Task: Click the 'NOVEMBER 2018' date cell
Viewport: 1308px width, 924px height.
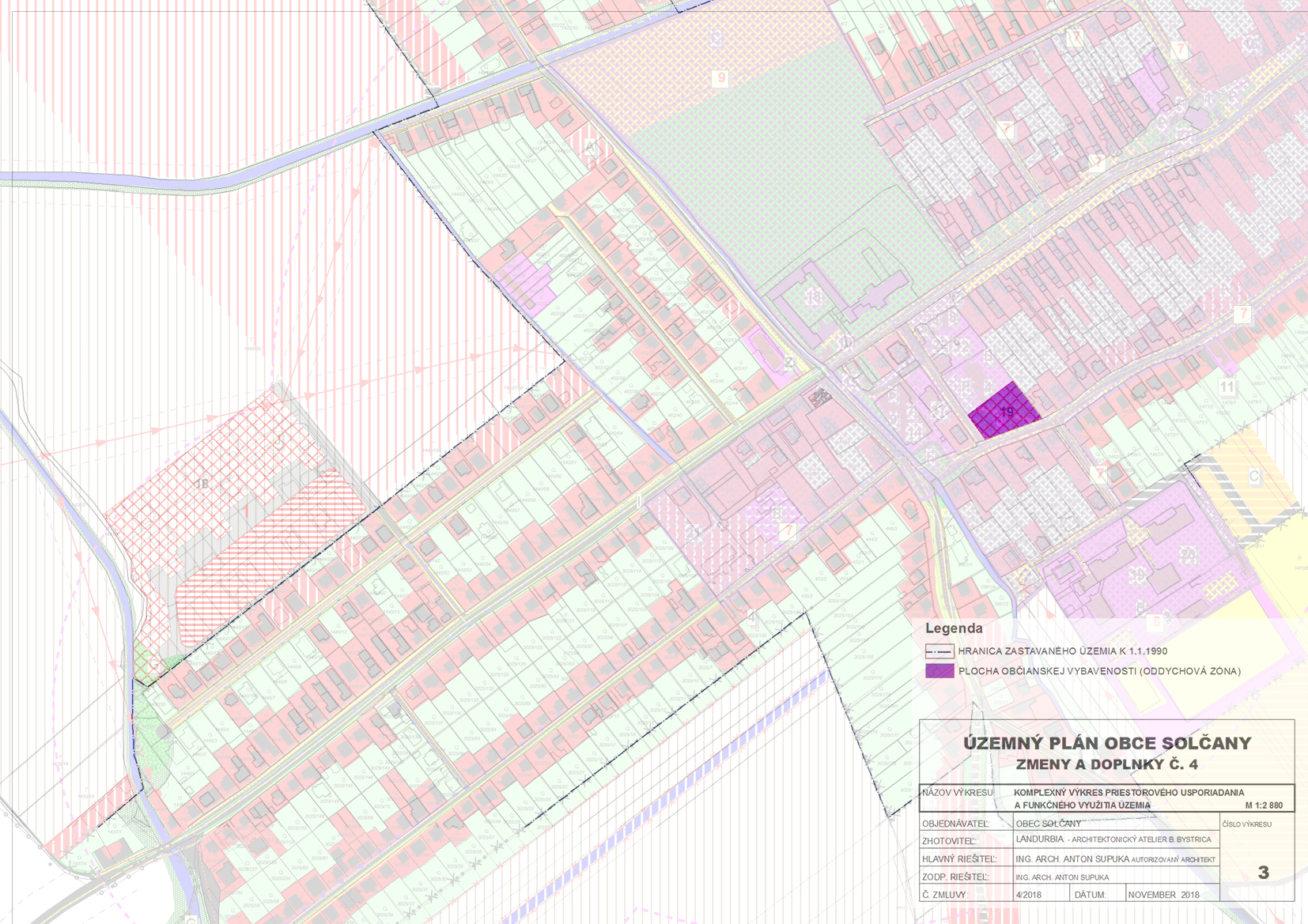Action: tap(1163, 895)
